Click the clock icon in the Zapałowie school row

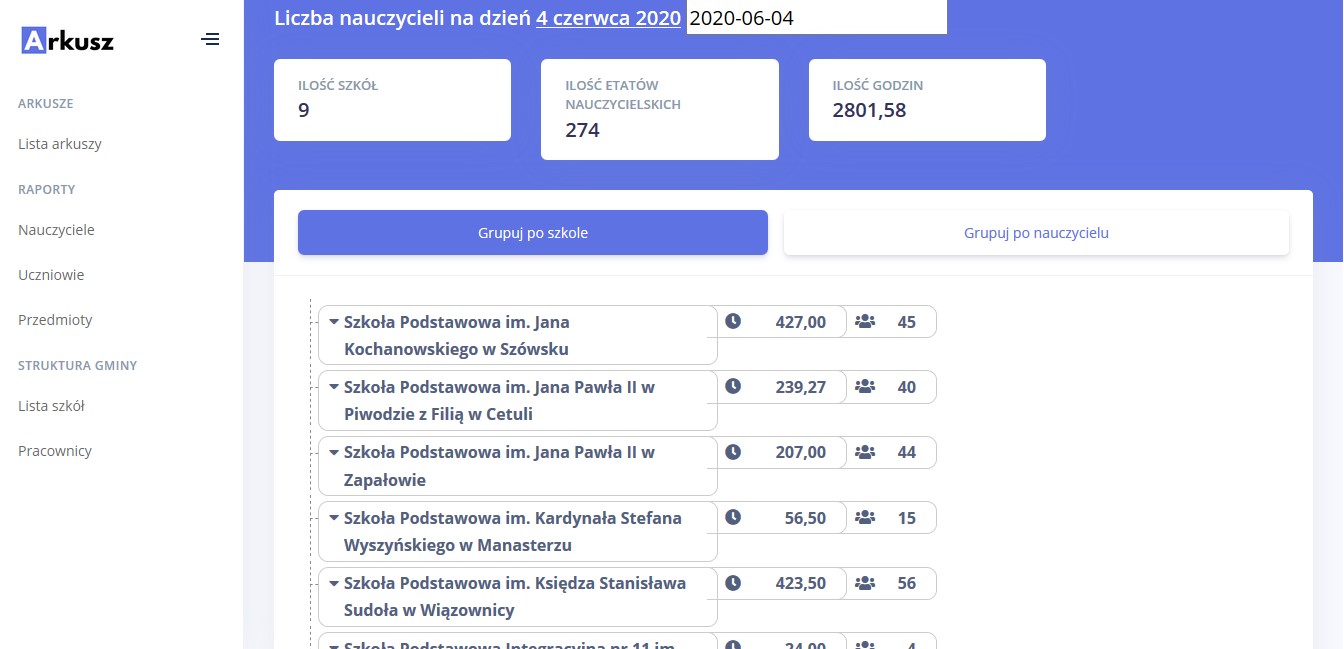click(x=733, y=452)
